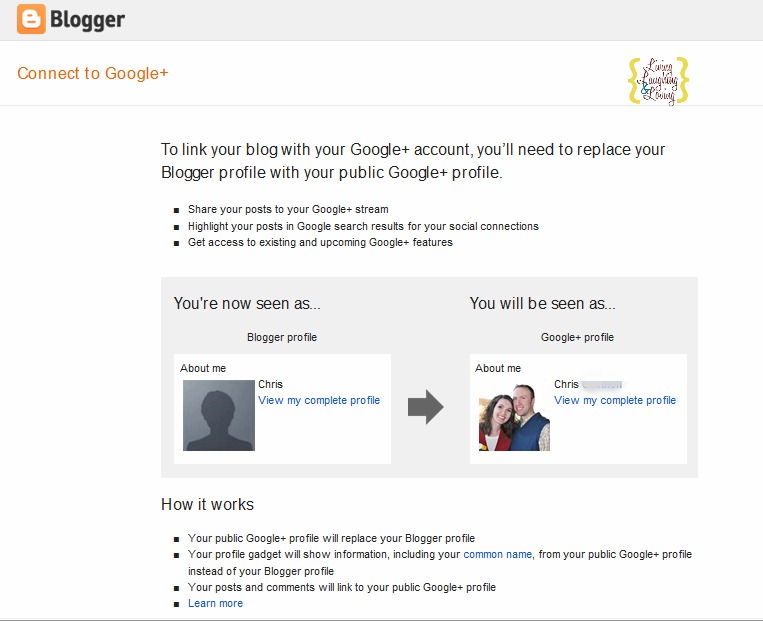The width and height of the screenshot is (763, 621).
Task: Click the orange Blogger logo icon
Action: pos(31,19)
